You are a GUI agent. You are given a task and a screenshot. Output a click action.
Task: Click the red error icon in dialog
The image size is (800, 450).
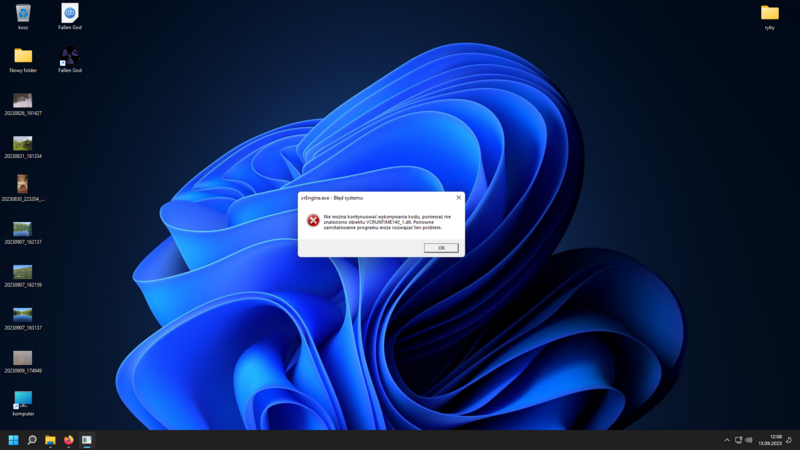313,220
